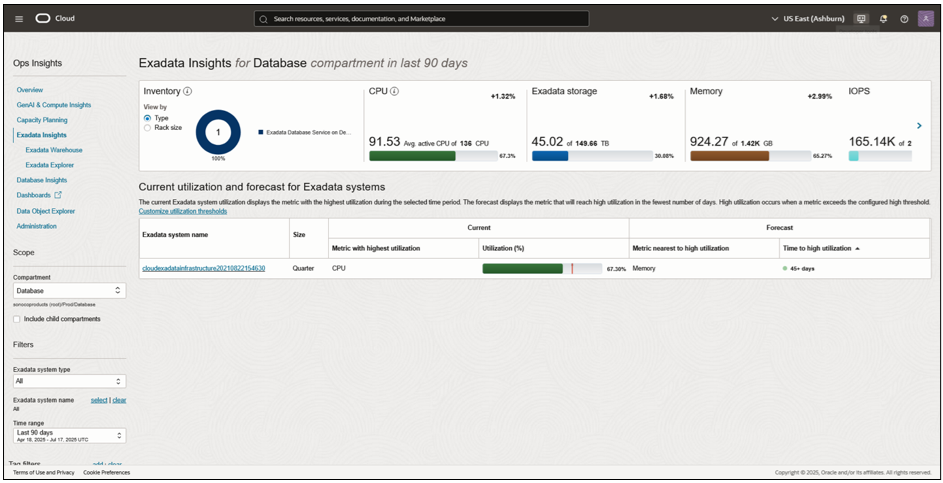Open Database Insights

coord(41,180)
